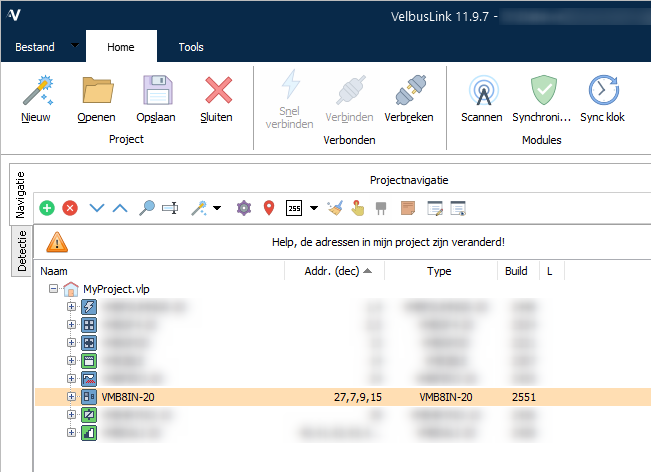Sort by the Type column header

click(x=441, y=271)
